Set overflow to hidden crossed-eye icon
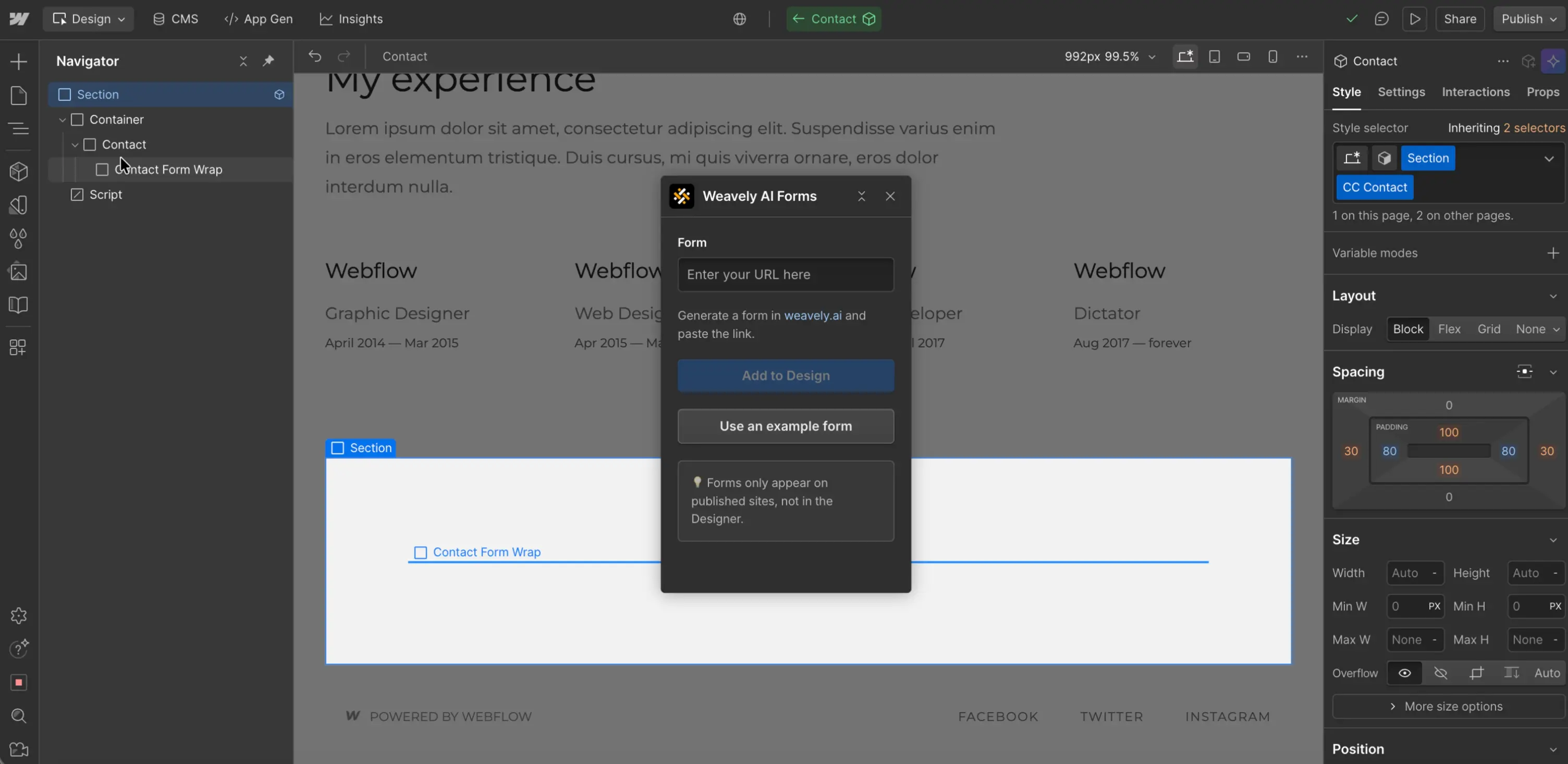Viewport: 1568px width, 764px height. (x=1440, y=673)
